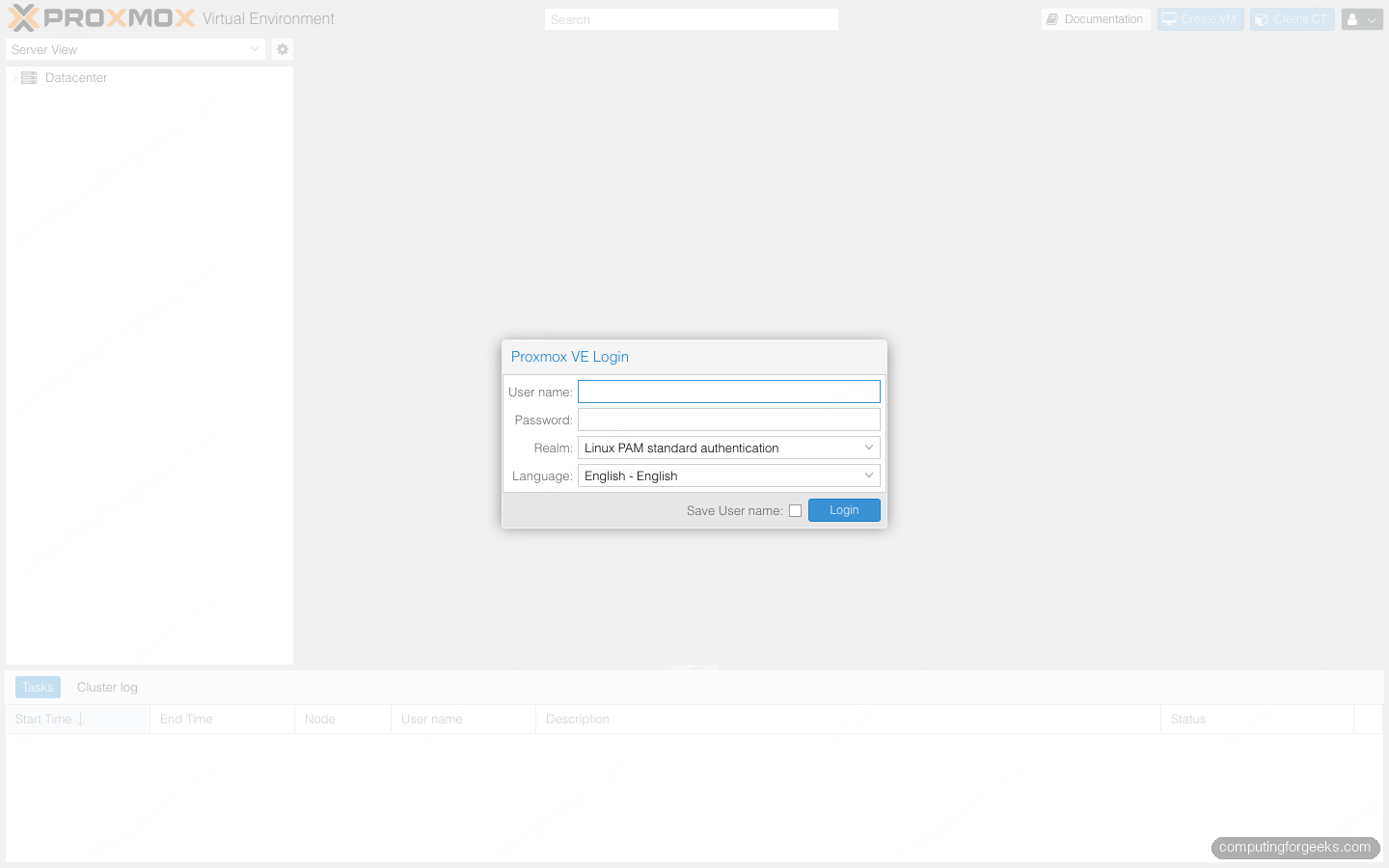Focus the User name field
Viewport: 1389px width, 868px height.
point(729,392)
